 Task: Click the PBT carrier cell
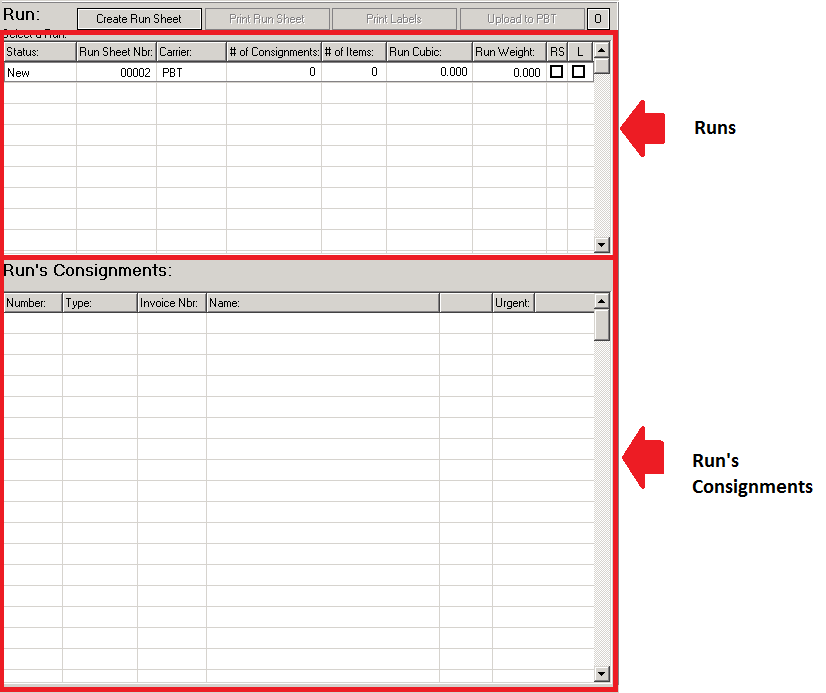(x=192, y=72)
